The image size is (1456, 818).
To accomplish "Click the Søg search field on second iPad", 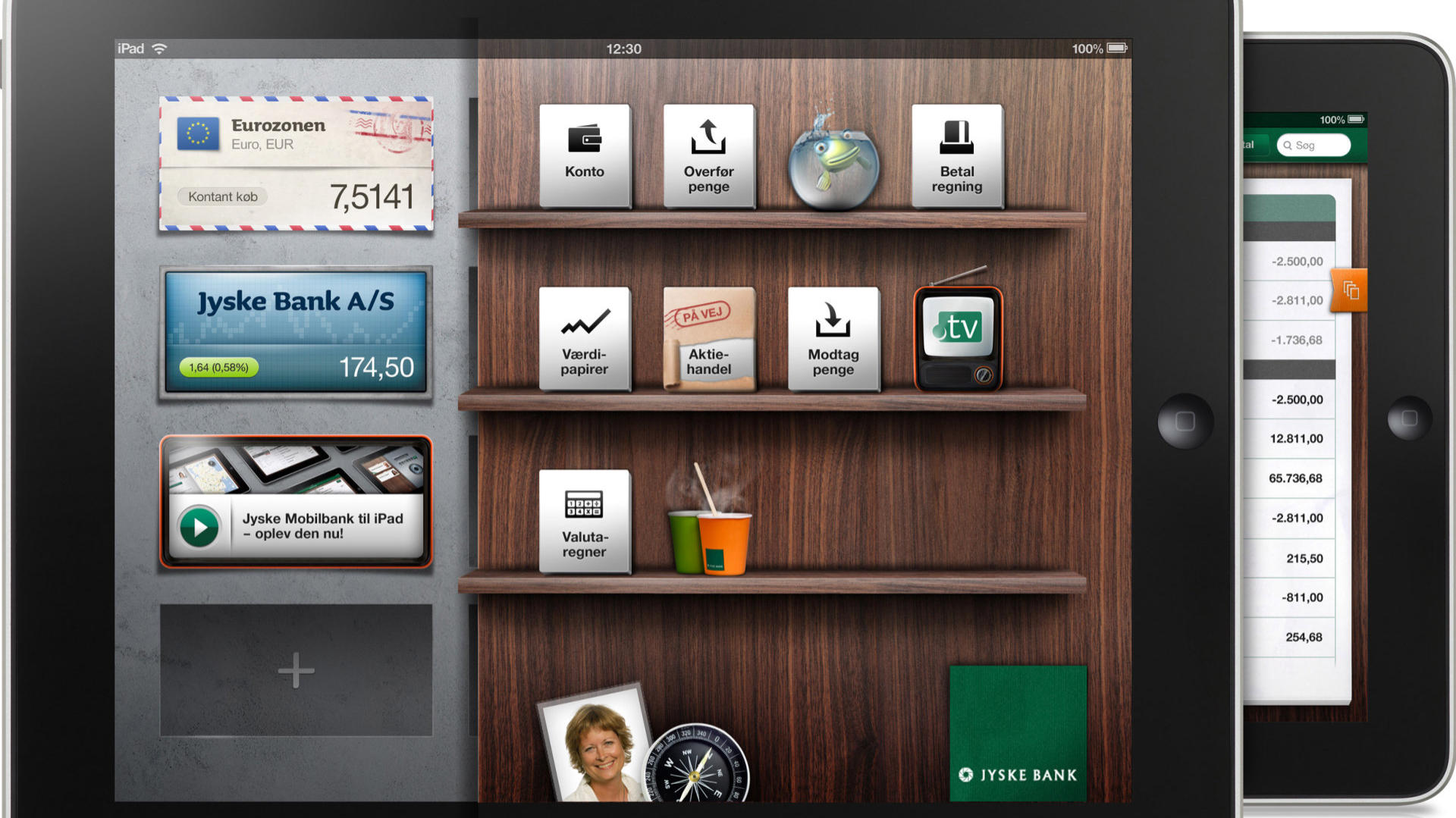I will pyautogui.click(x=1313, y=145).
